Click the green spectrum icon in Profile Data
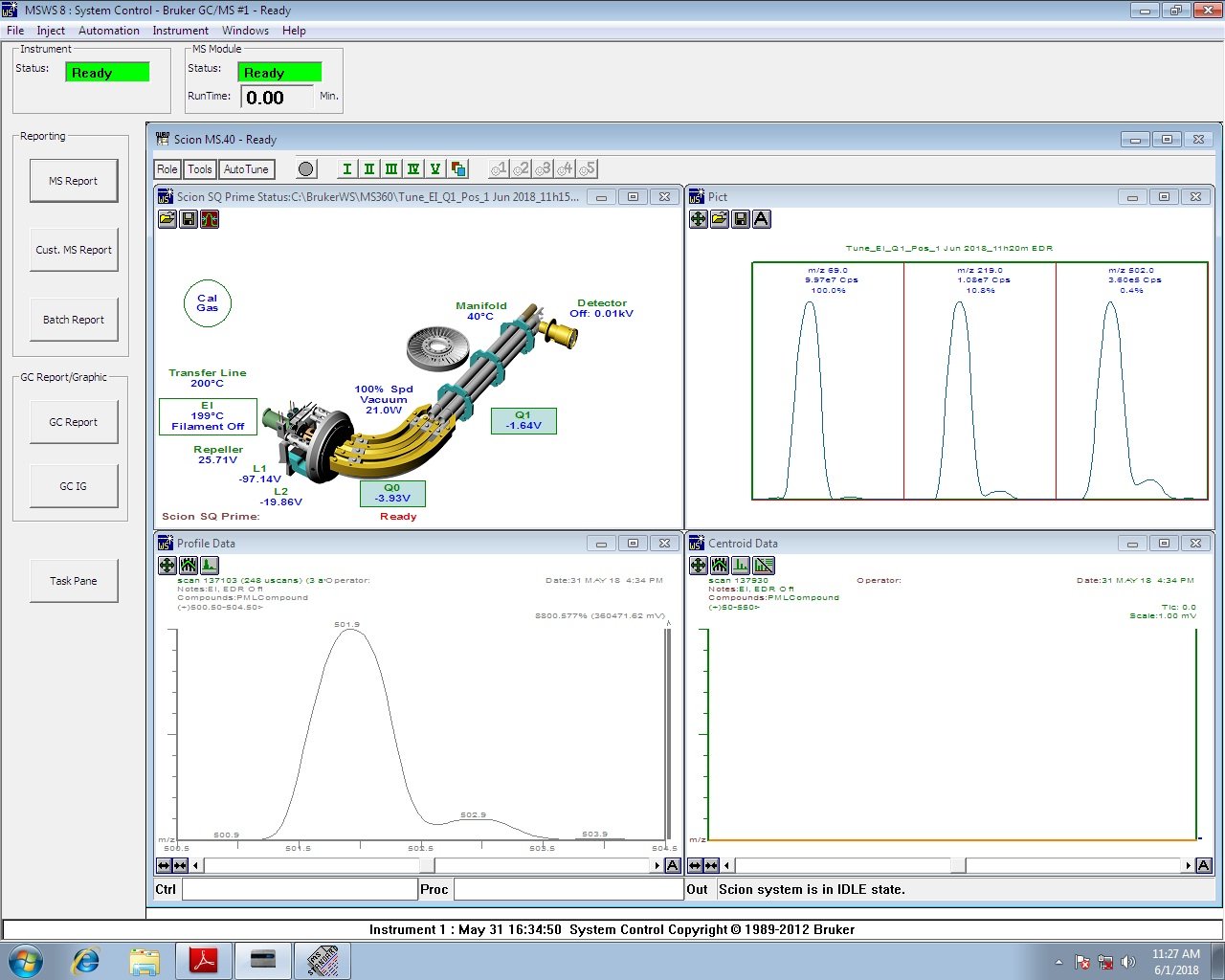The width and height of the screenshot is (1225, 980). (210, 566)
